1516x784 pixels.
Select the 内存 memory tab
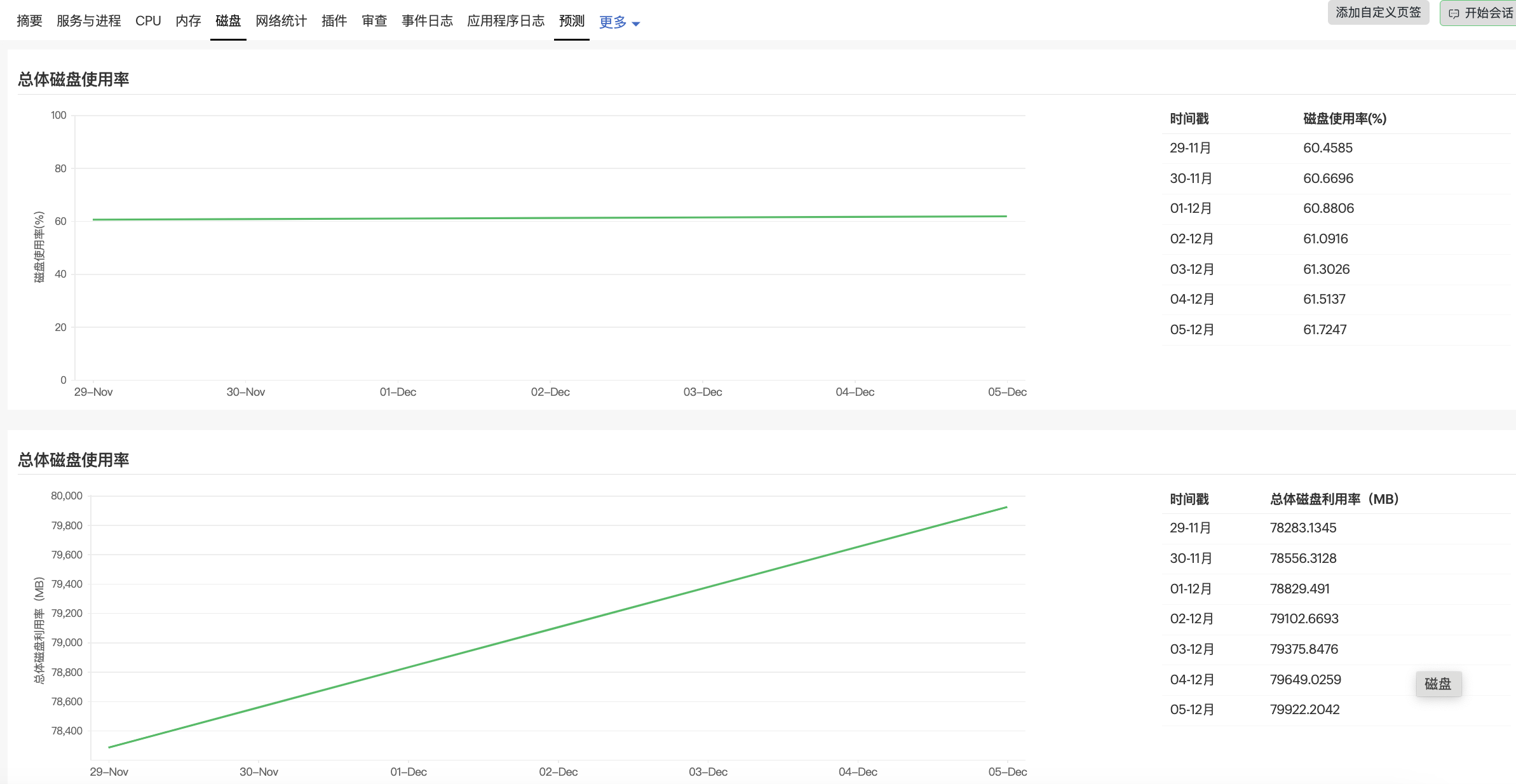pos(188,21)
